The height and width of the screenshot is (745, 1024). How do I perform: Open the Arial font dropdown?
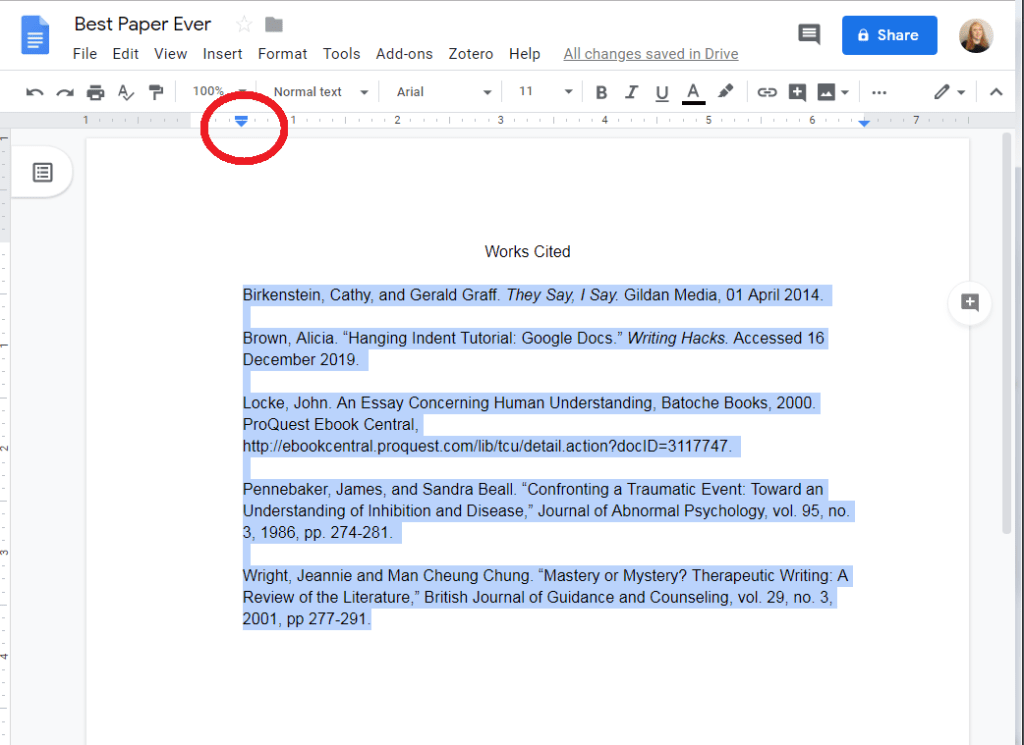pyautogui.click(x=443, y=92)
